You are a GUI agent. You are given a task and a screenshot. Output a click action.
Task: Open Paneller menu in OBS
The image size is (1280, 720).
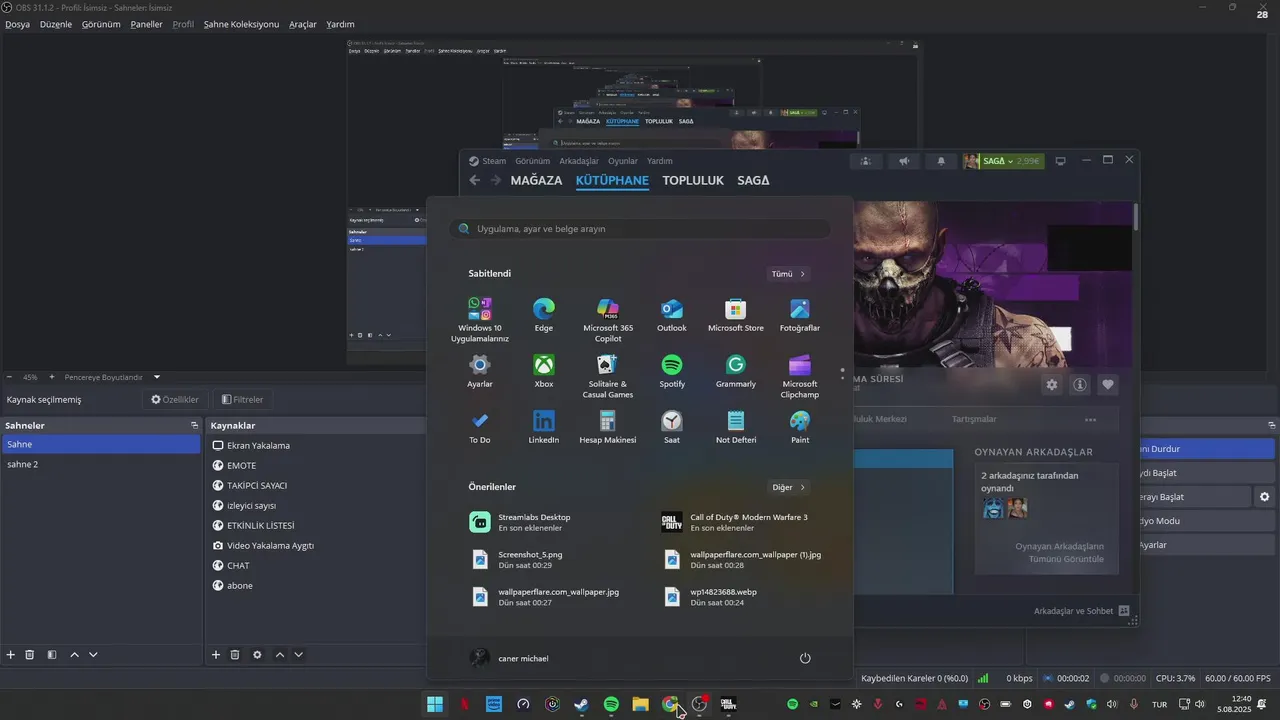coord(146,24)
